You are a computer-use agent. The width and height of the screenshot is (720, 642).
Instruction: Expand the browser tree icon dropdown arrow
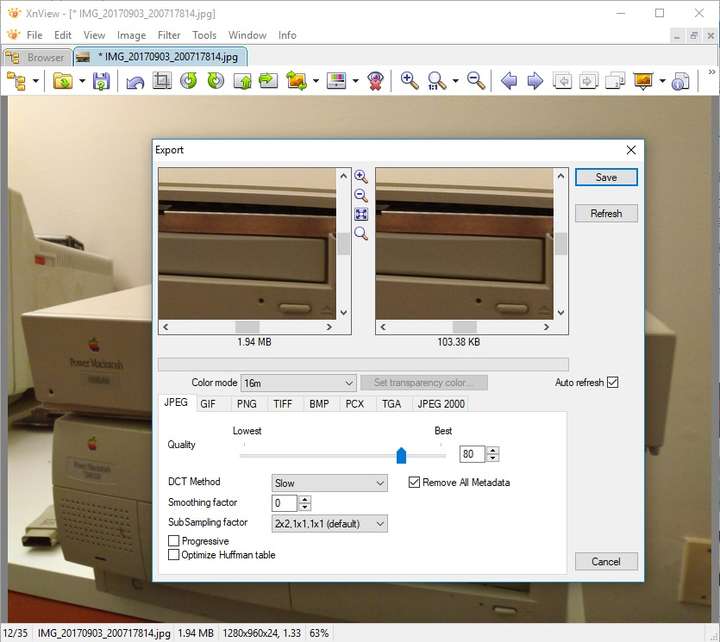click(35, 81)
